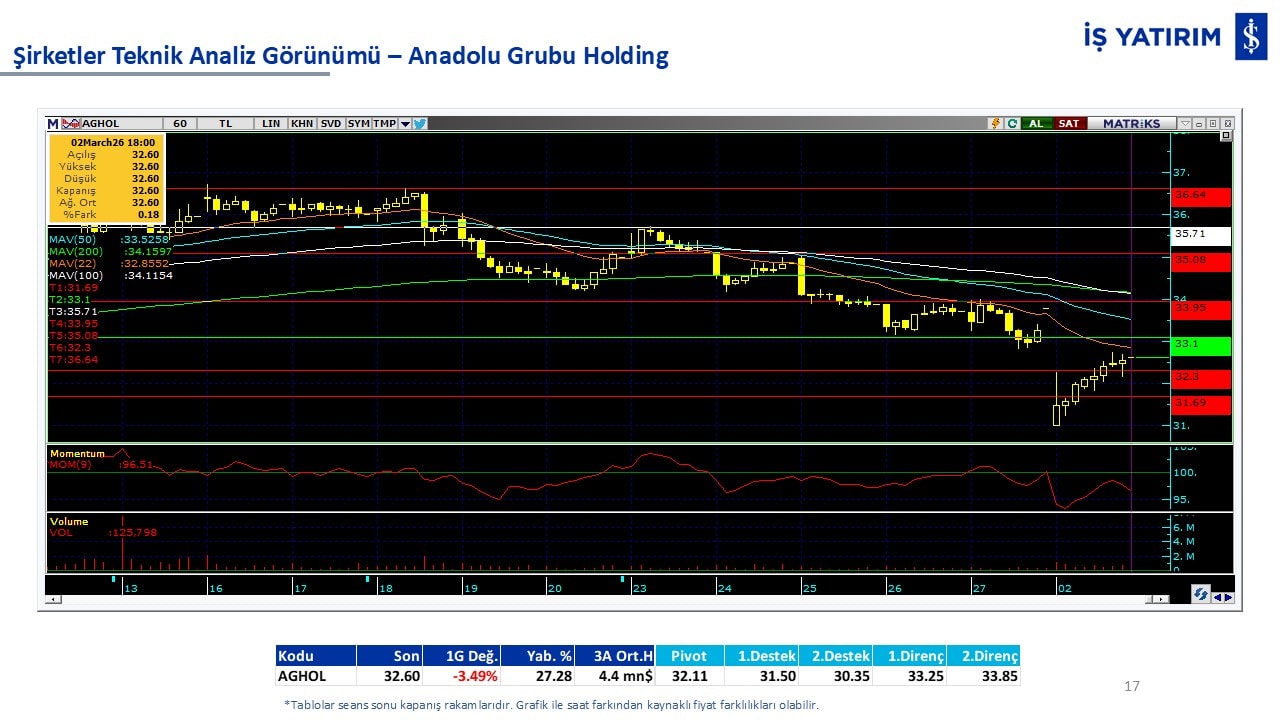The height and width of the screenshot is (720, 1280).
Task: Click the green AL buy button
Action: pyautogui.click(x=1037, y=124)
